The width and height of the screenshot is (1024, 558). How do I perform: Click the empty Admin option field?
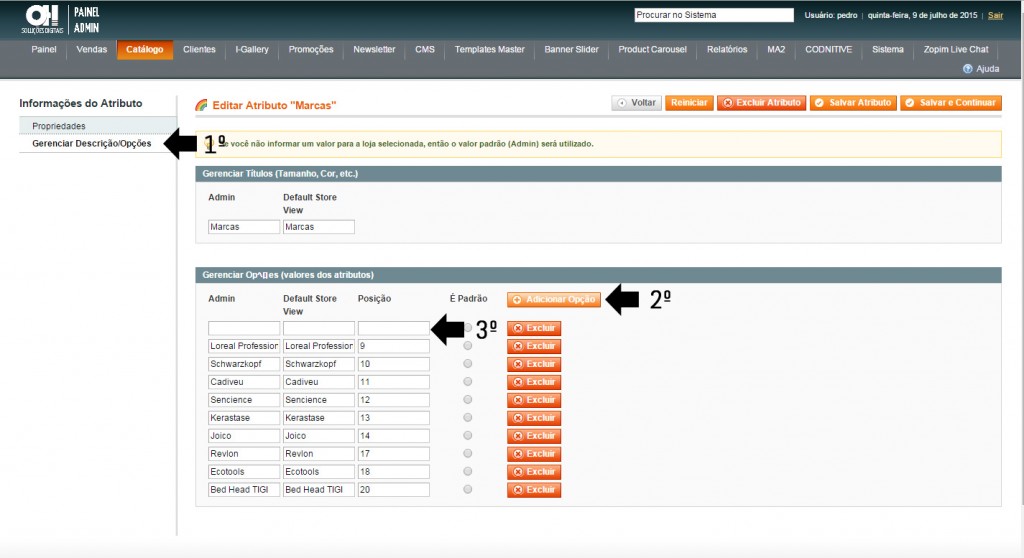pos(244,328)
